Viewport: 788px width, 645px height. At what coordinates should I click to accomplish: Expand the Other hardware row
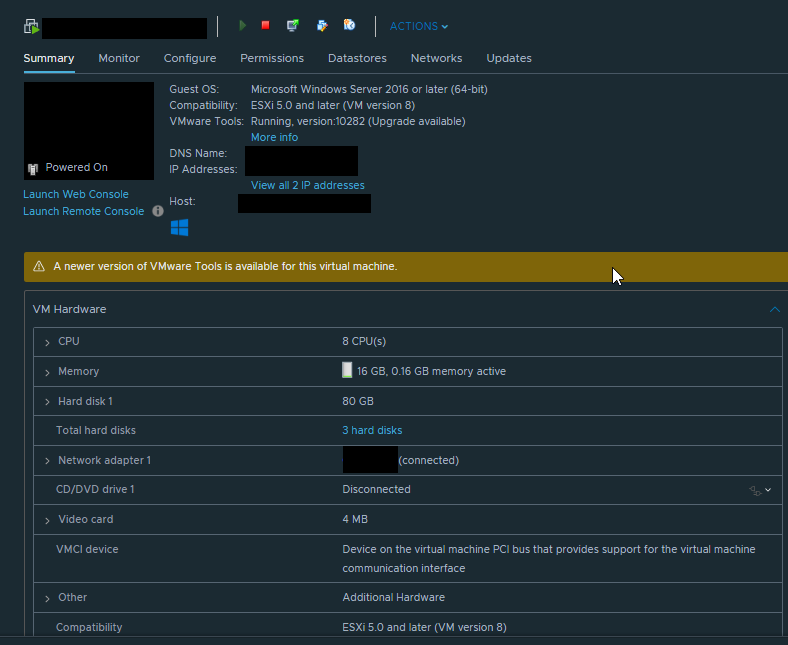pos(47,598)
